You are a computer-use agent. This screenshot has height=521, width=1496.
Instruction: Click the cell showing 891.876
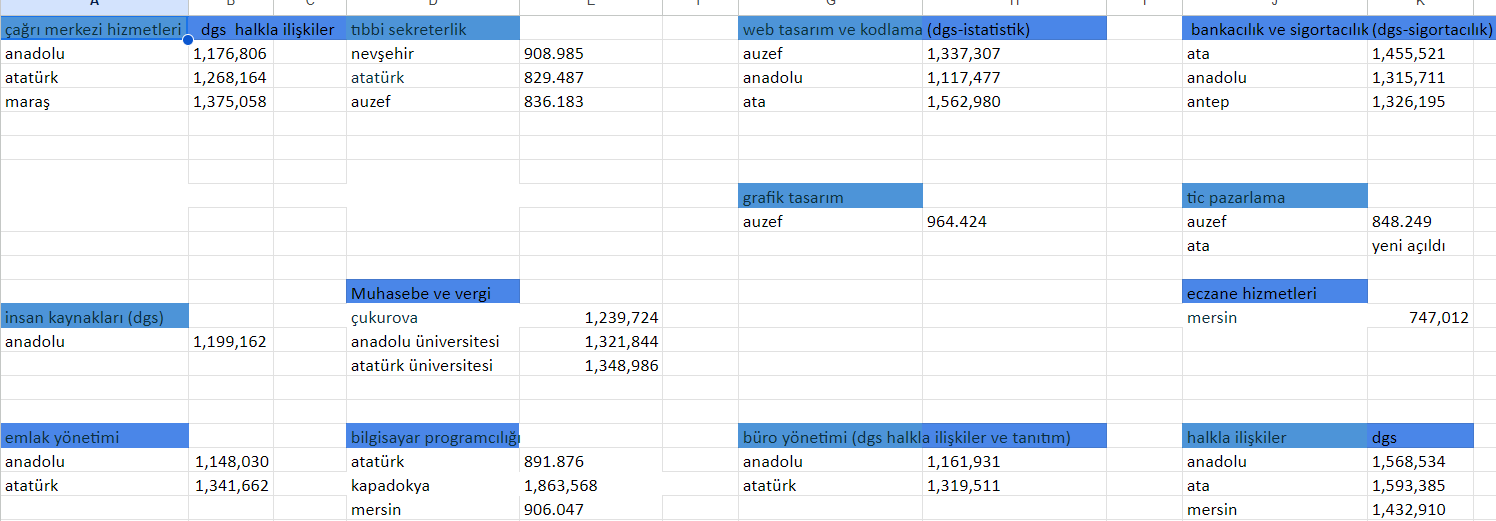(x=590, y=461)
